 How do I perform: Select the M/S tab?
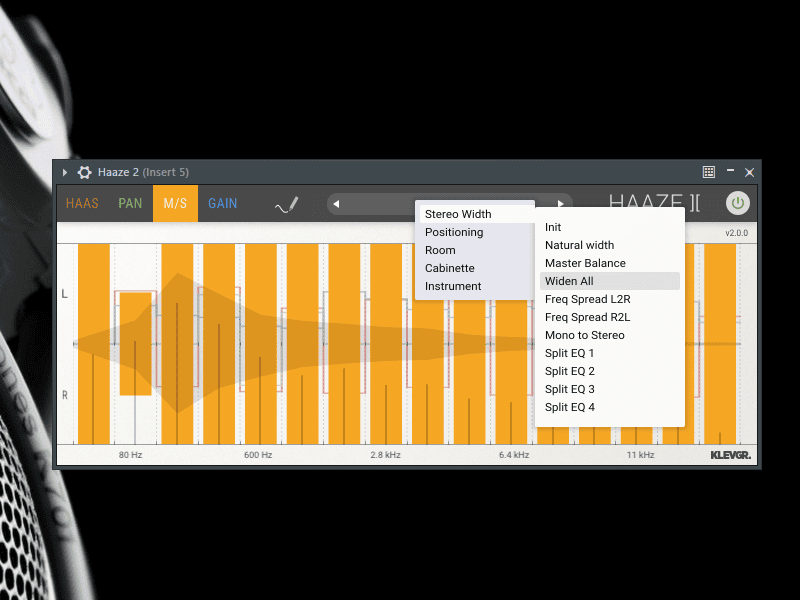[x=175, y=203]
